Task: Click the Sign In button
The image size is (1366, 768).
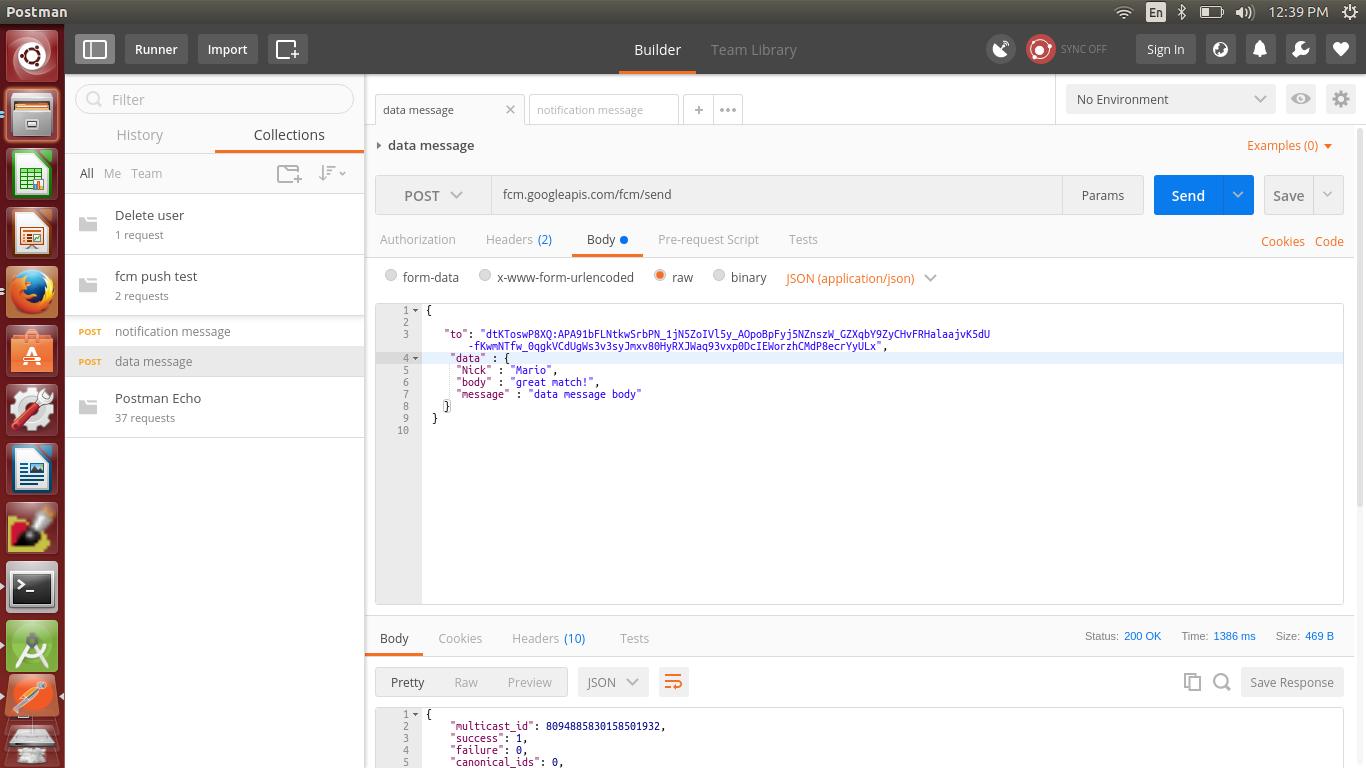Action: (1165, 49)
